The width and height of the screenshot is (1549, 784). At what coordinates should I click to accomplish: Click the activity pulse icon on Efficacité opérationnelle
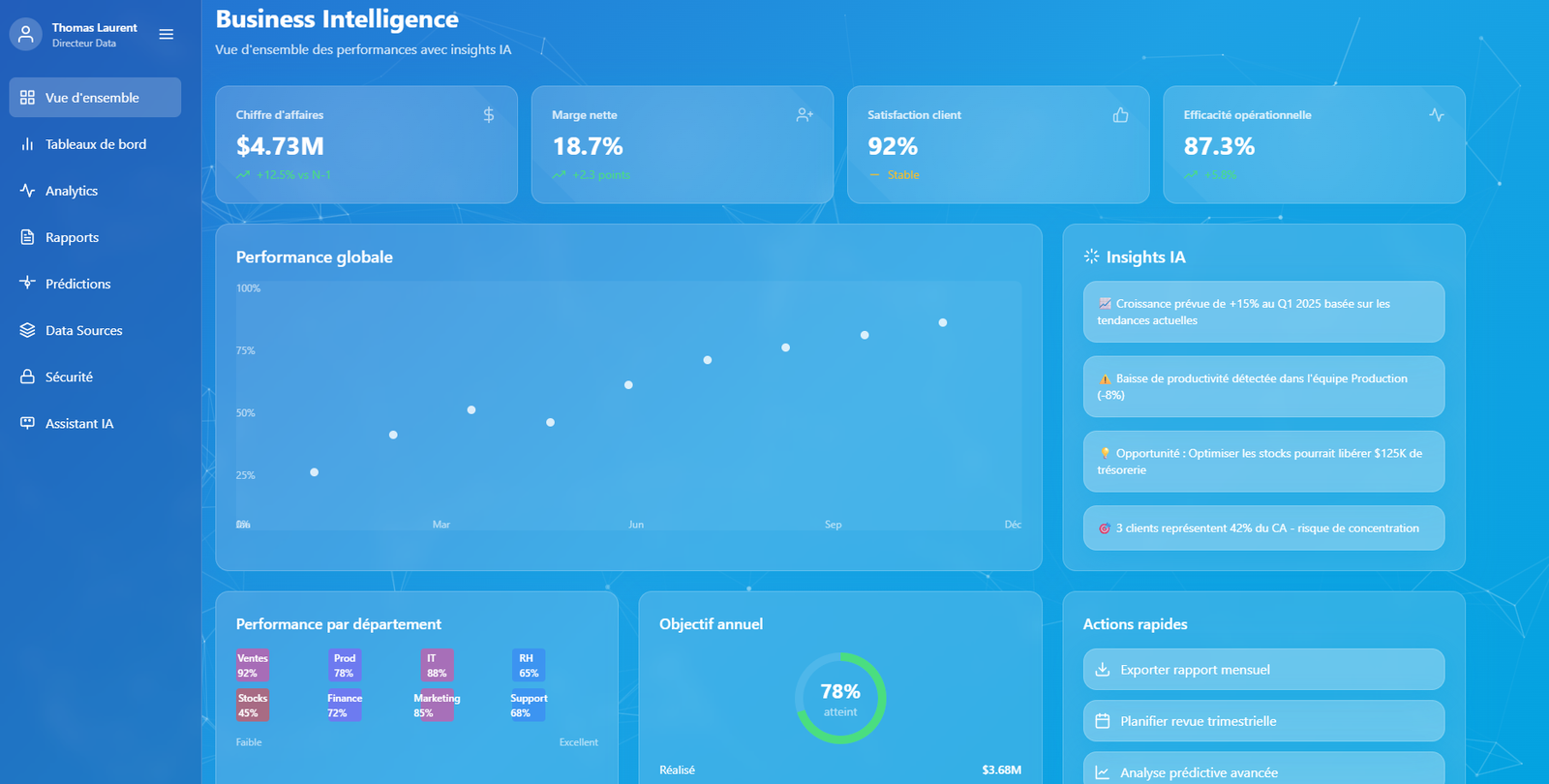click(x=1436, y=115)
